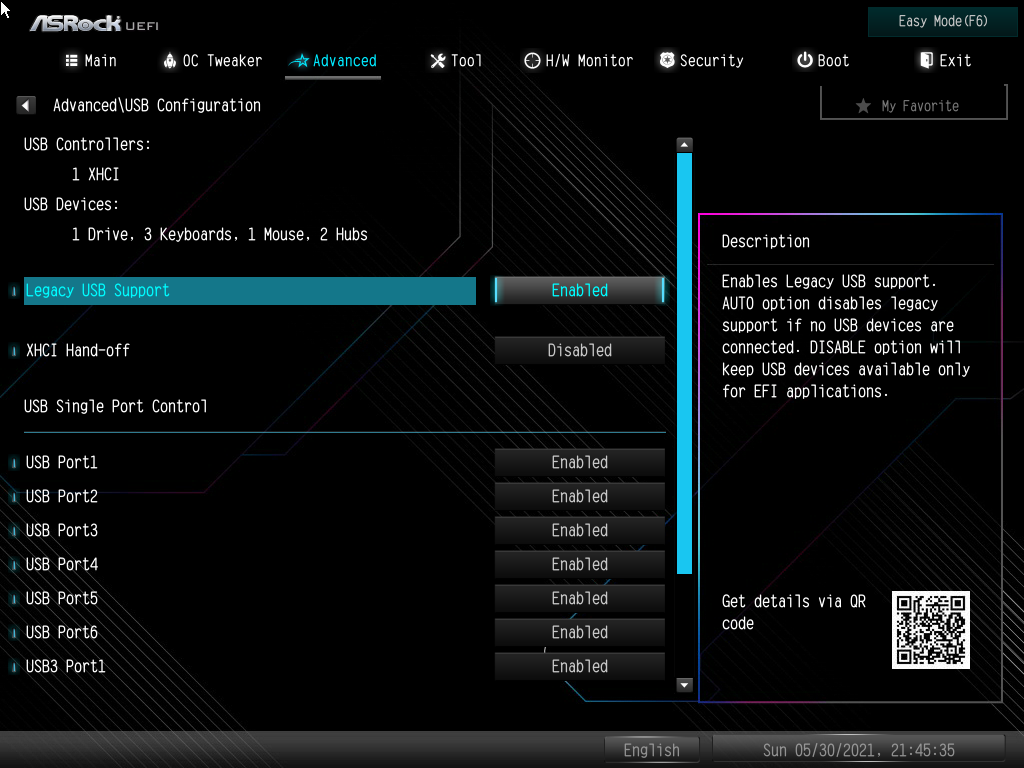Click the Tool wrench icon
Image resolution: width=1024 pixels, height=768 pixels.
[437, 61]
